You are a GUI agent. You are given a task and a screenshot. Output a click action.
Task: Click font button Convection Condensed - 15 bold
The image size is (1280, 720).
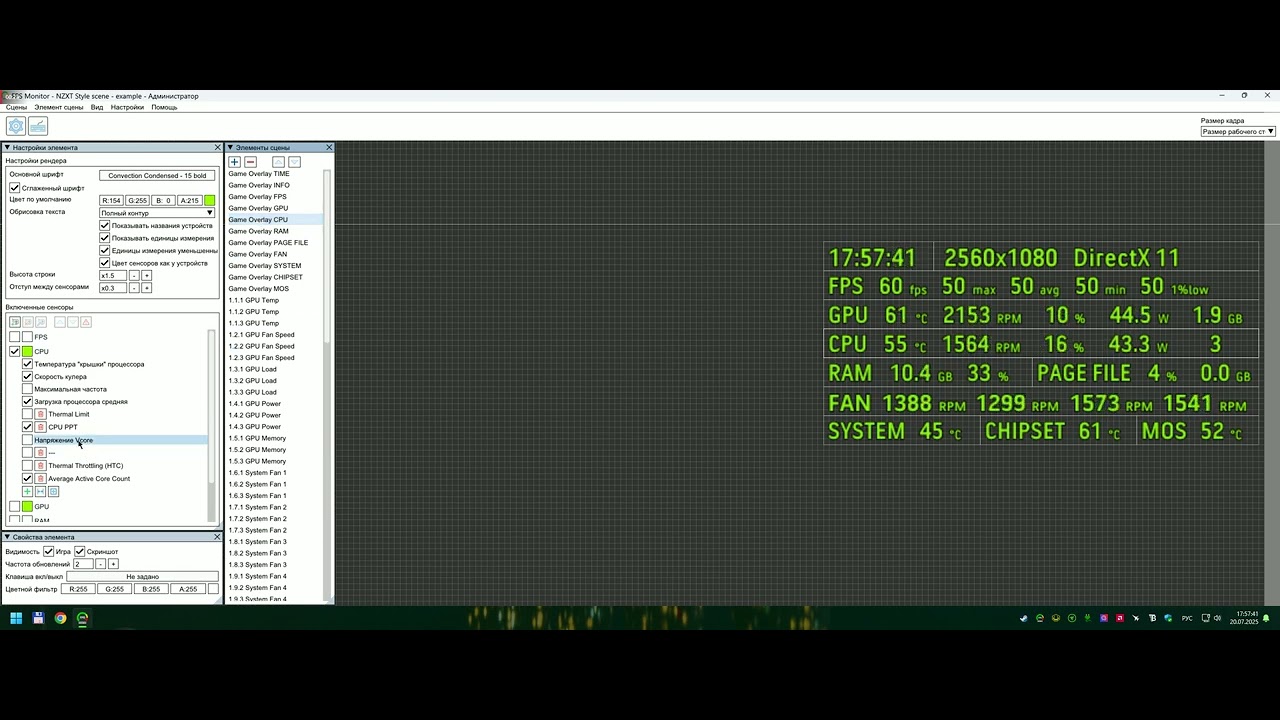[x=157, y=176]
